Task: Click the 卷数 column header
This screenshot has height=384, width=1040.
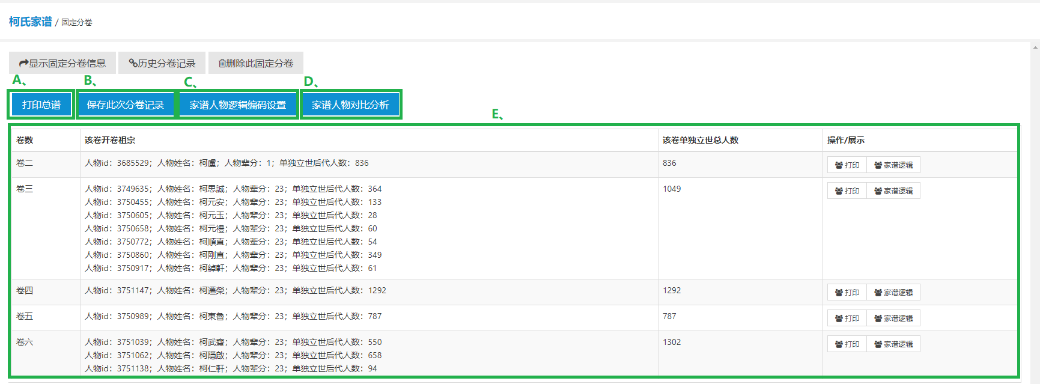Action: point(24,140)
